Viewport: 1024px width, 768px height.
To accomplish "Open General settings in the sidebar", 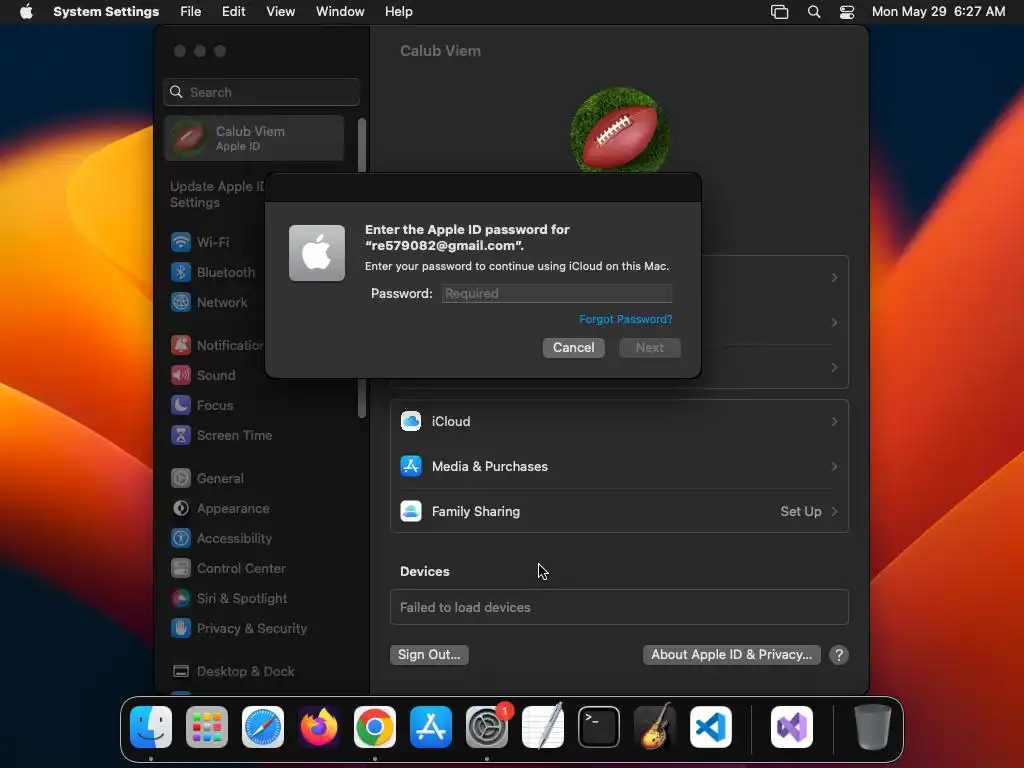I will point(207,479).
